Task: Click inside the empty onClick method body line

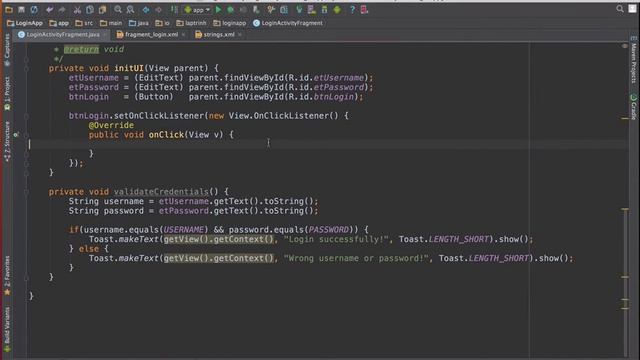Action: click(x=328, y=144)
